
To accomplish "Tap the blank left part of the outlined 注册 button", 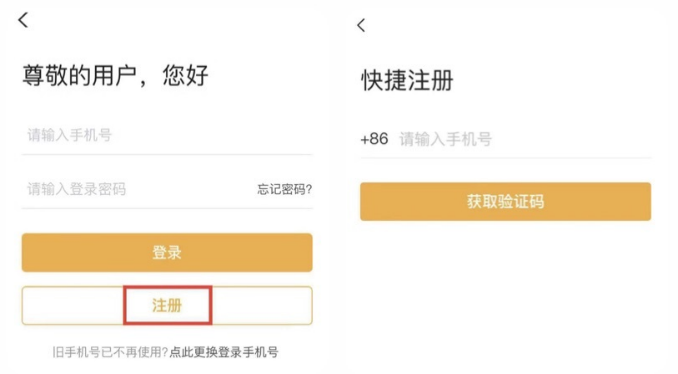I will [73, 305].
